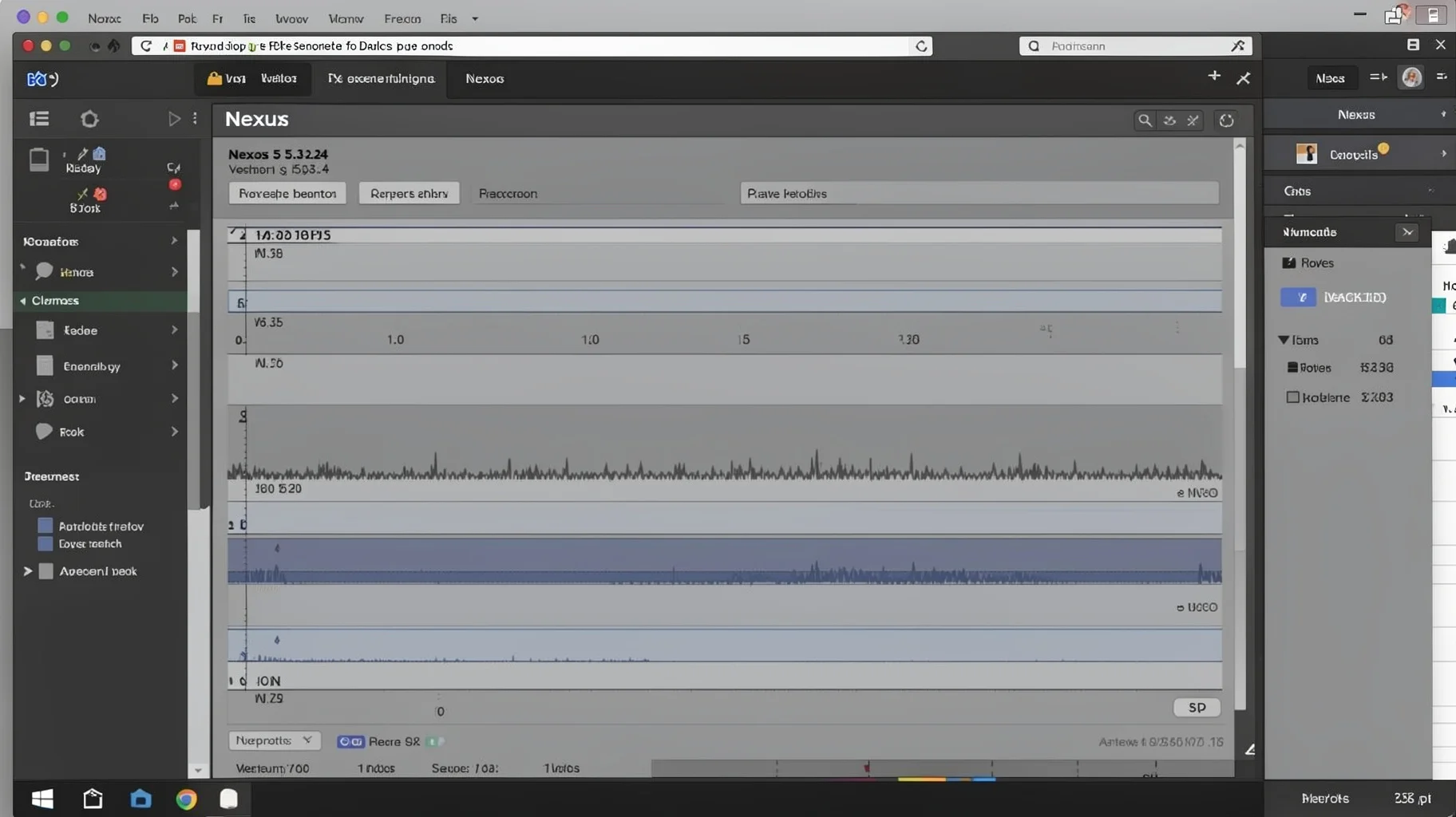Screen dimensions: 1456x817
Task: Click the user avatar icon in right header
Action: point(1411,77)
